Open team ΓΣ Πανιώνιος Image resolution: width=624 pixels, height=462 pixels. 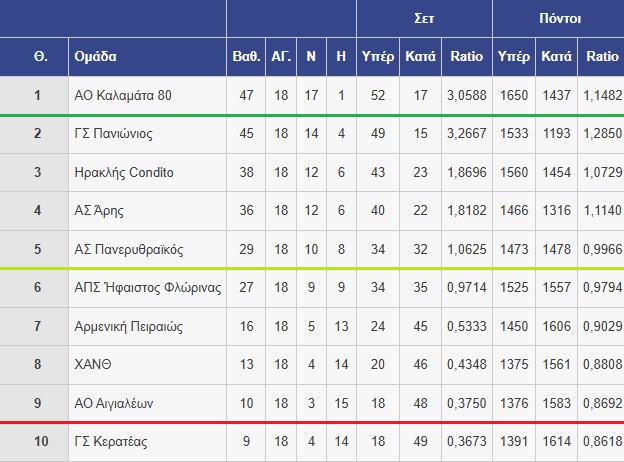coord(113,133)
